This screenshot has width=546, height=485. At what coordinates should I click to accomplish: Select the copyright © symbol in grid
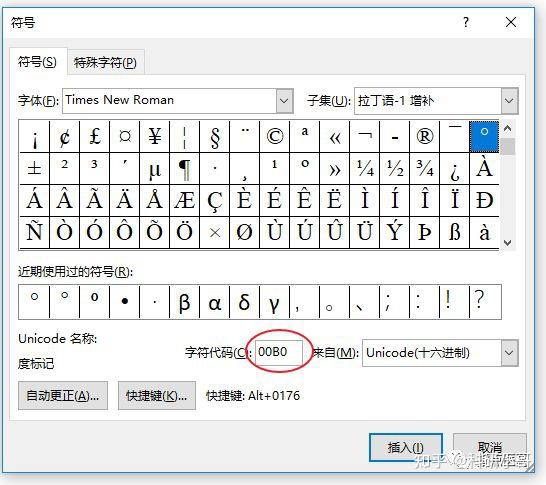[x=275, y=137]
